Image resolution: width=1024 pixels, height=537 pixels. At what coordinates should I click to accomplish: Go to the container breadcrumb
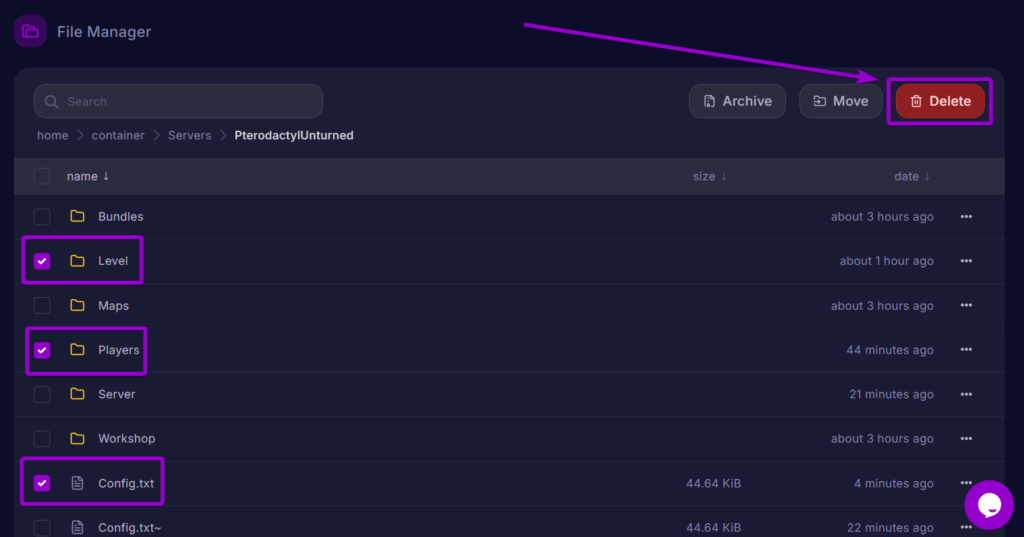118,135
